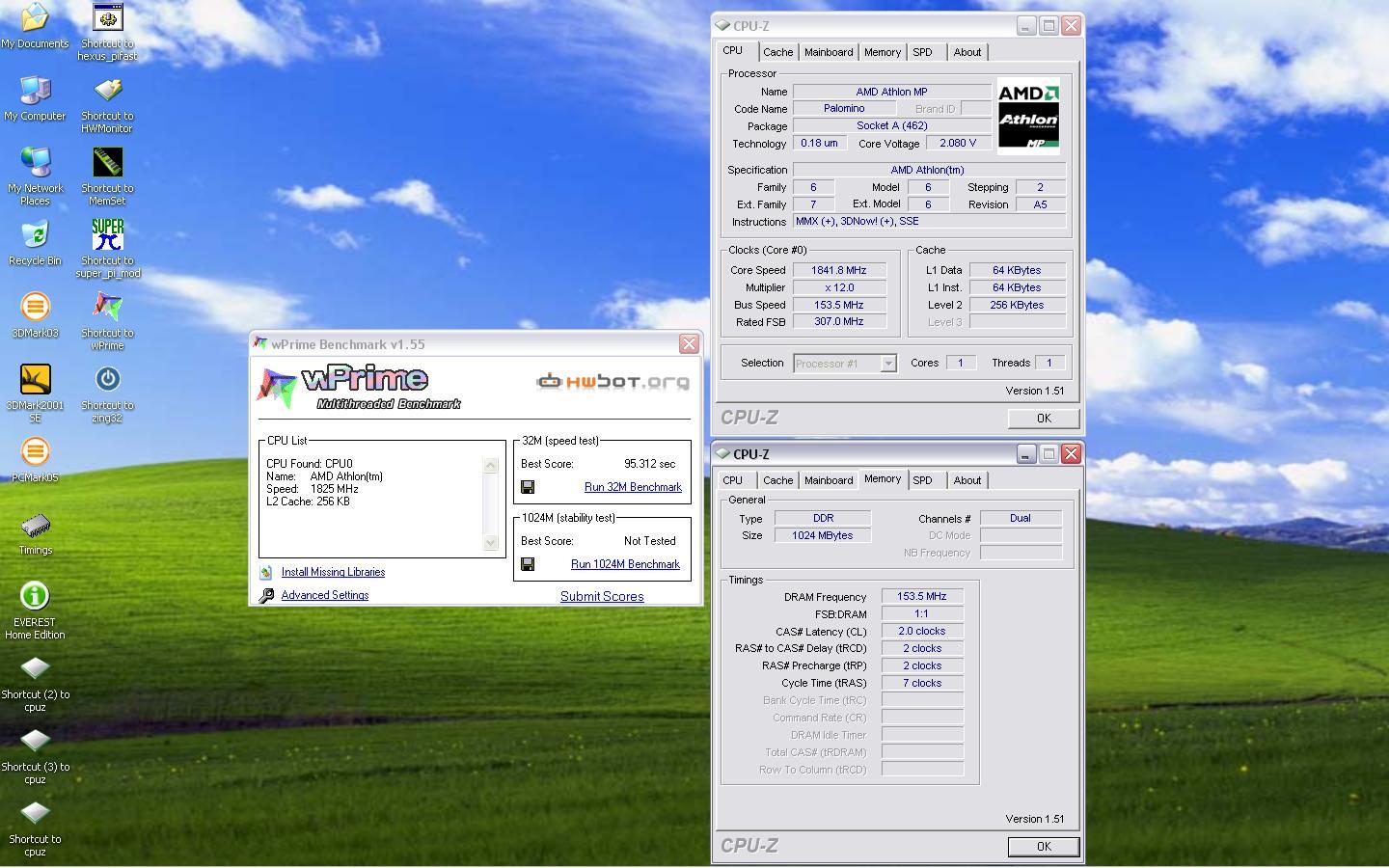Switch to Cache tab in top CPU-Z

pyautogui.click(x=778, y=52)
